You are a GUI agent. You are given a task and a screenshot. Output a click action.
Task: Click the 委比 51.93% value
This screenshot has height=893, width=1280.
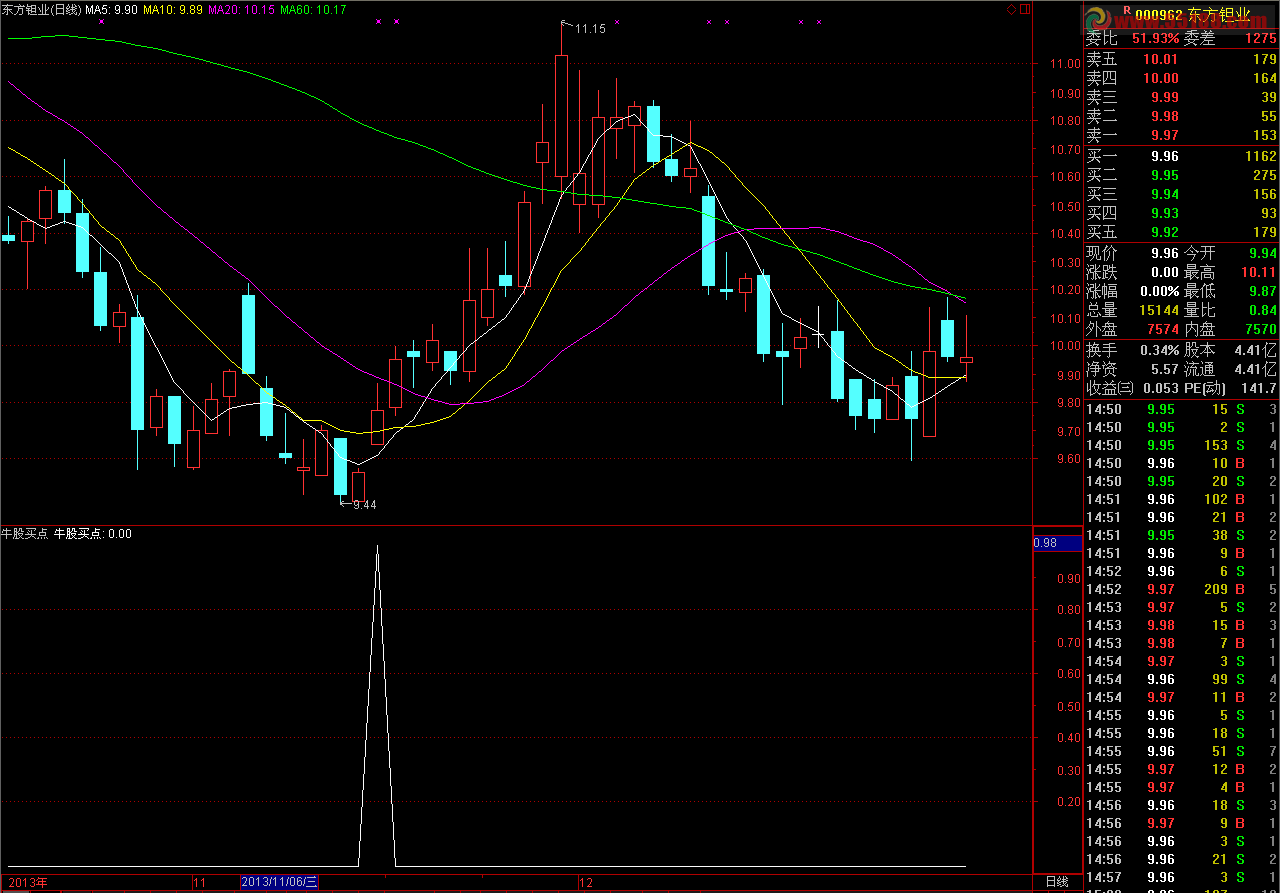tap(1155, 38)
